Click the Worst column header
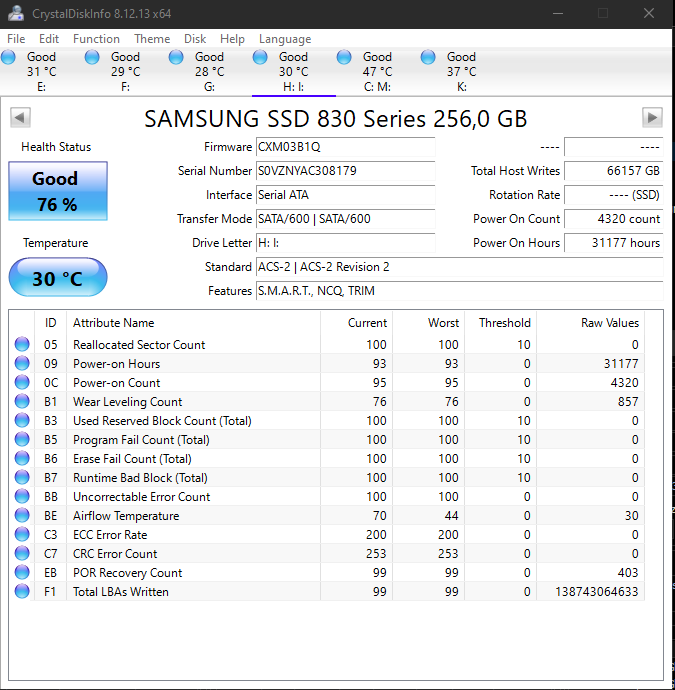Image resolution: width=675 pixels, height=690 pixels. (429, 323)
